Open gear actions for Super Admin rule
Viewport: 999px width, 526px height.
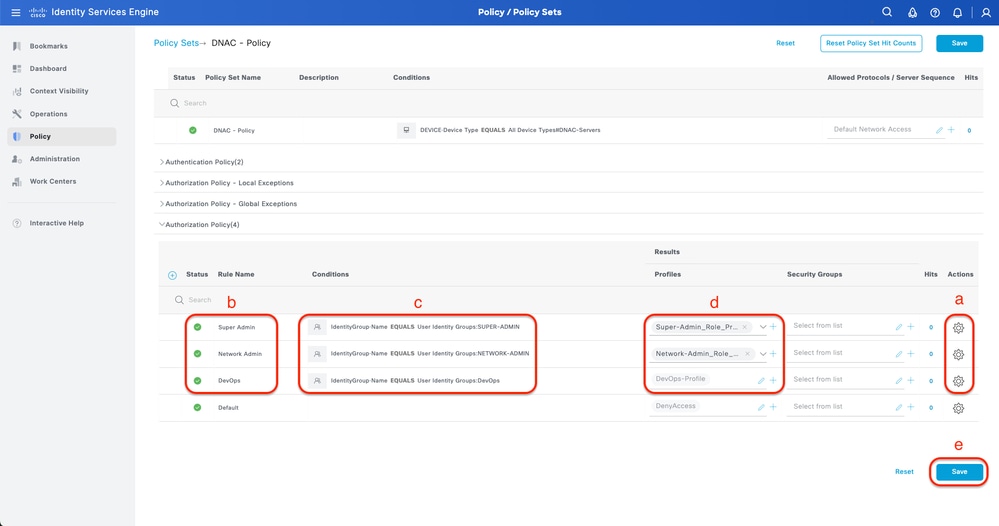click(958, 328)
